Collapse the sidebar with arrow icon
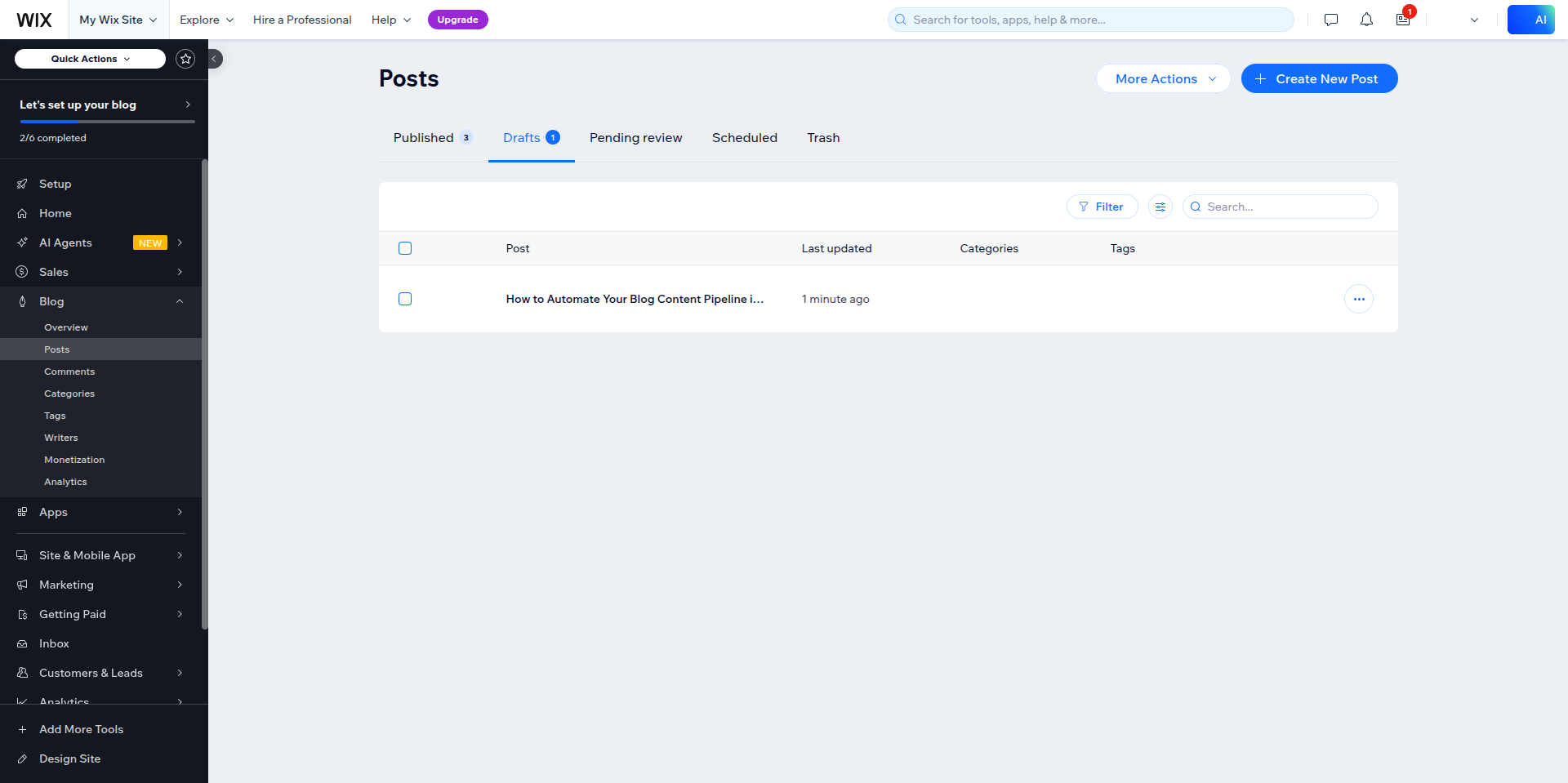Image resolution: width=1568 pixels, height=783 pixels. (215, 59)
